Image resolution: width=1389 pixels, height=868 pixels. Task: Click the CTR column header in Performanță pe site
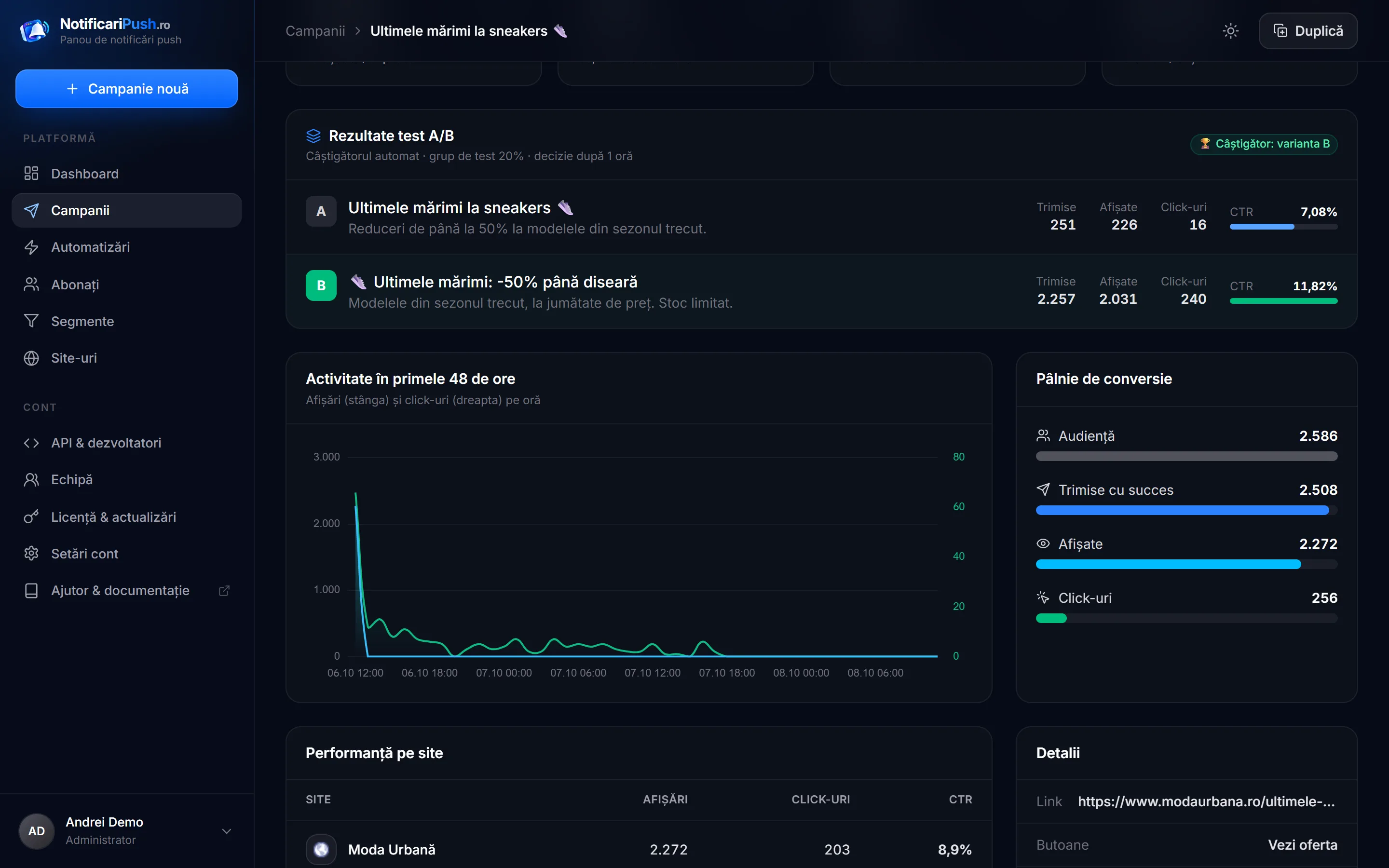[960, 800]
